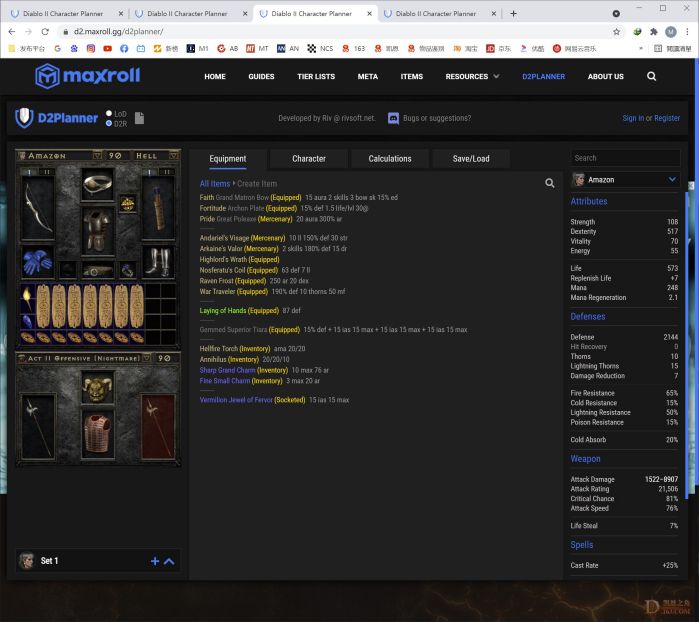Switch to weapon set I on the left hand
The height and width of the screenshot is (622, 699).
(29, 172)
